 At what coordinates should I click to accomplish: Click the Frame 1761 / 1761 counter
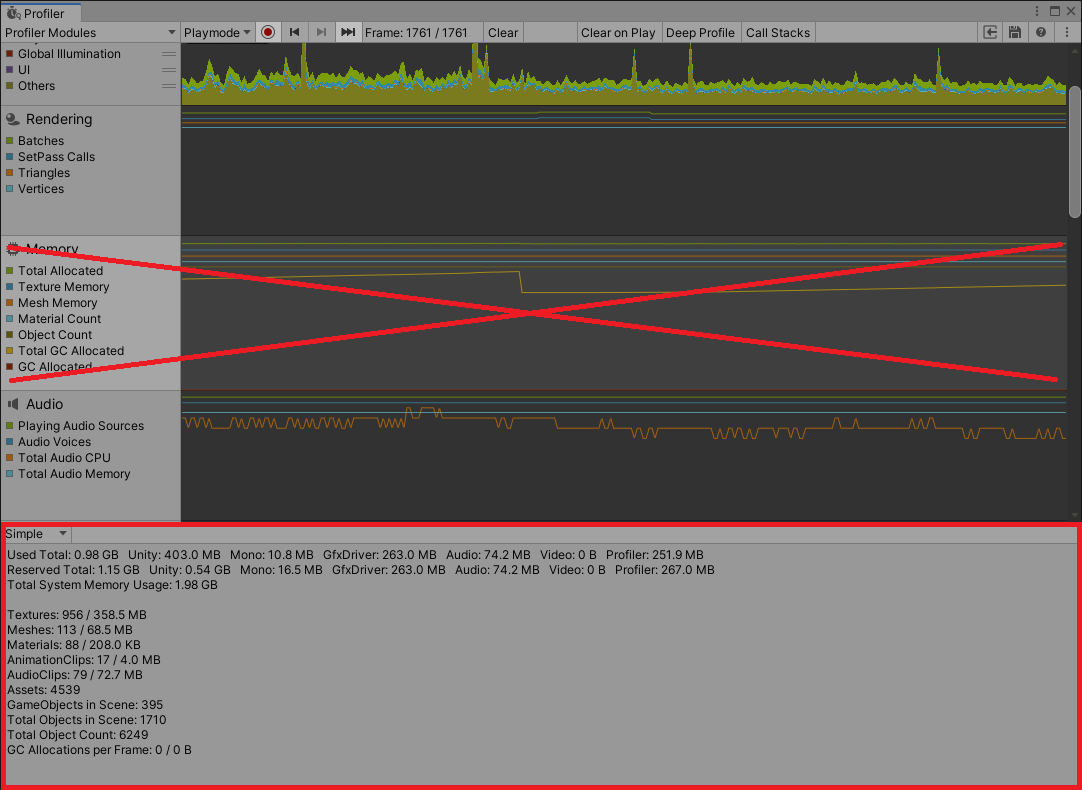coord(416,32)
